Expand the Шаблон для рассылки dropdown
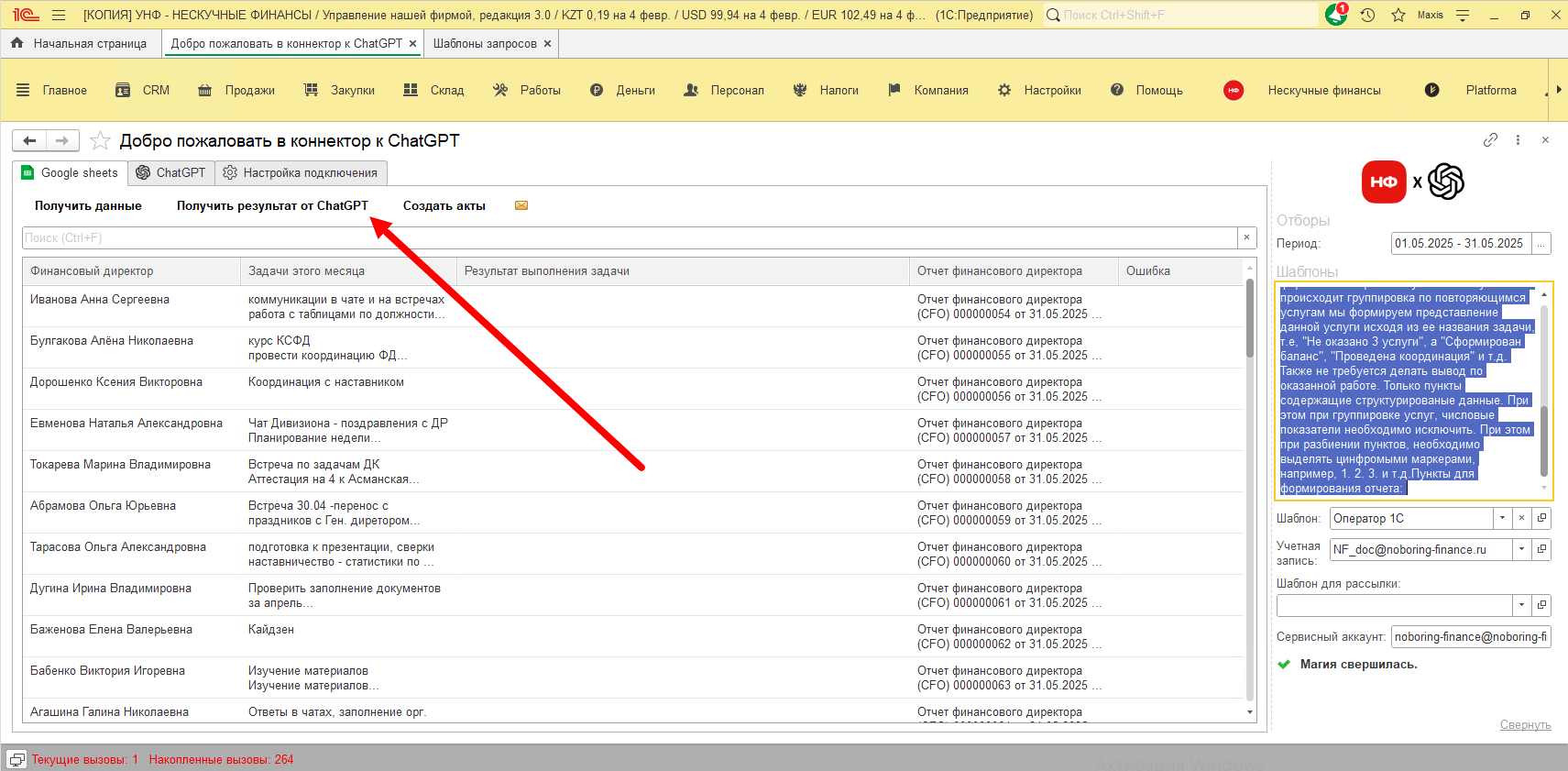 pyautogui.click(x=1521, y=605)
